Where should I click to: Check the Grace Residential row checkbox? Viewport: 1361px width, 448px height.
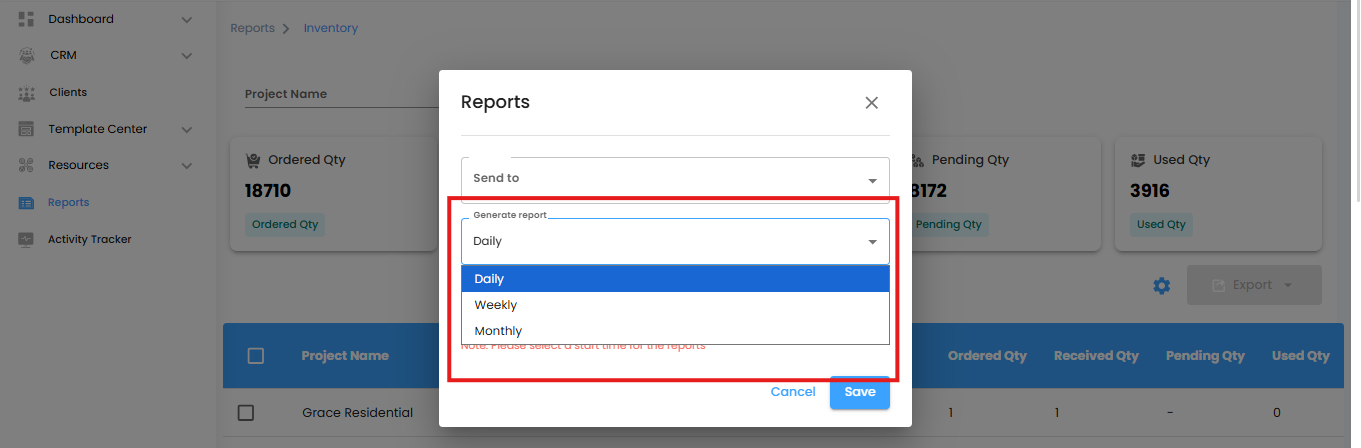[246, 413]
